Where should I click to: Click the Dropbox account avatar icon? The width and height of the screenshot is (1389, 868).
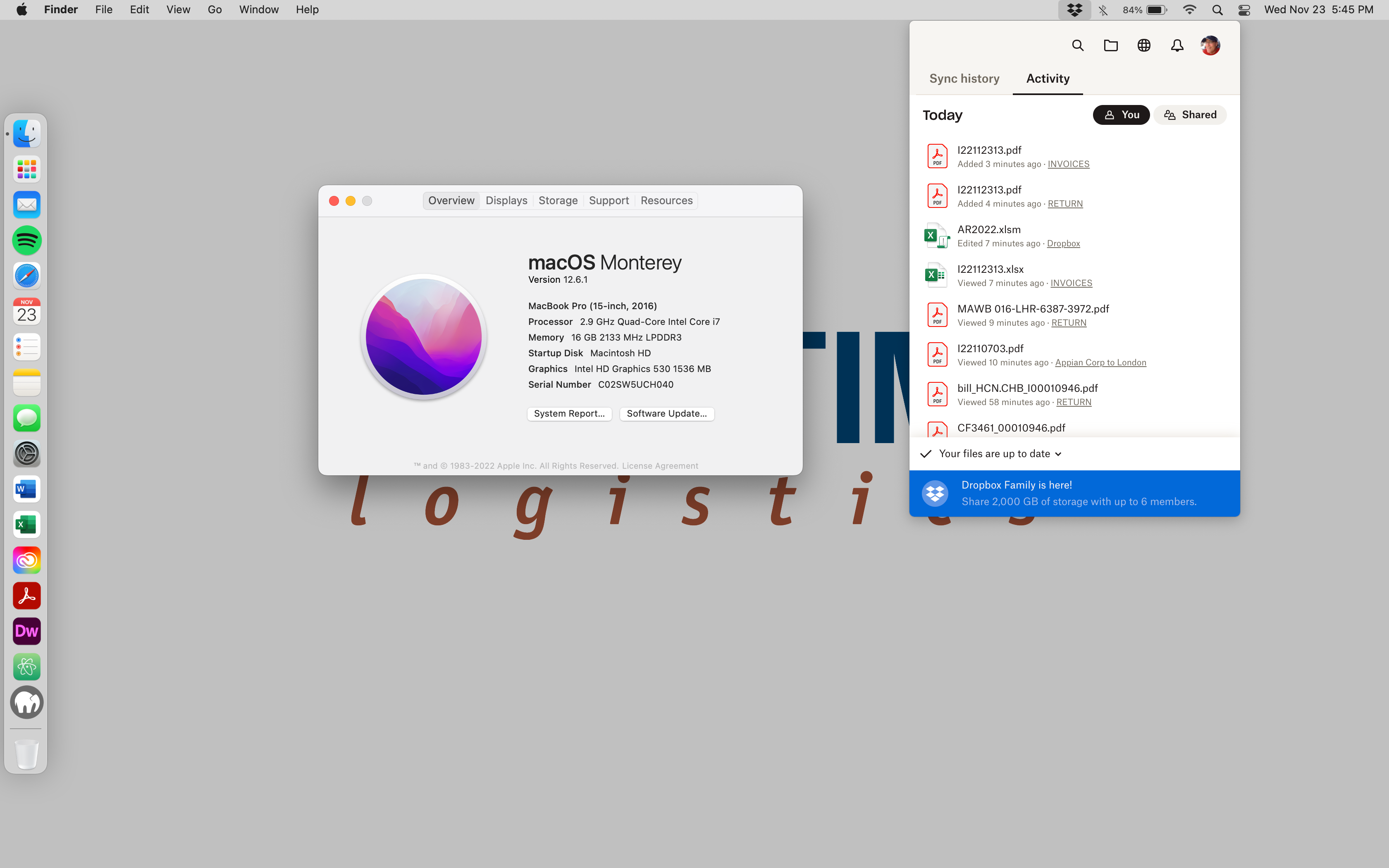coord(1210,45)
